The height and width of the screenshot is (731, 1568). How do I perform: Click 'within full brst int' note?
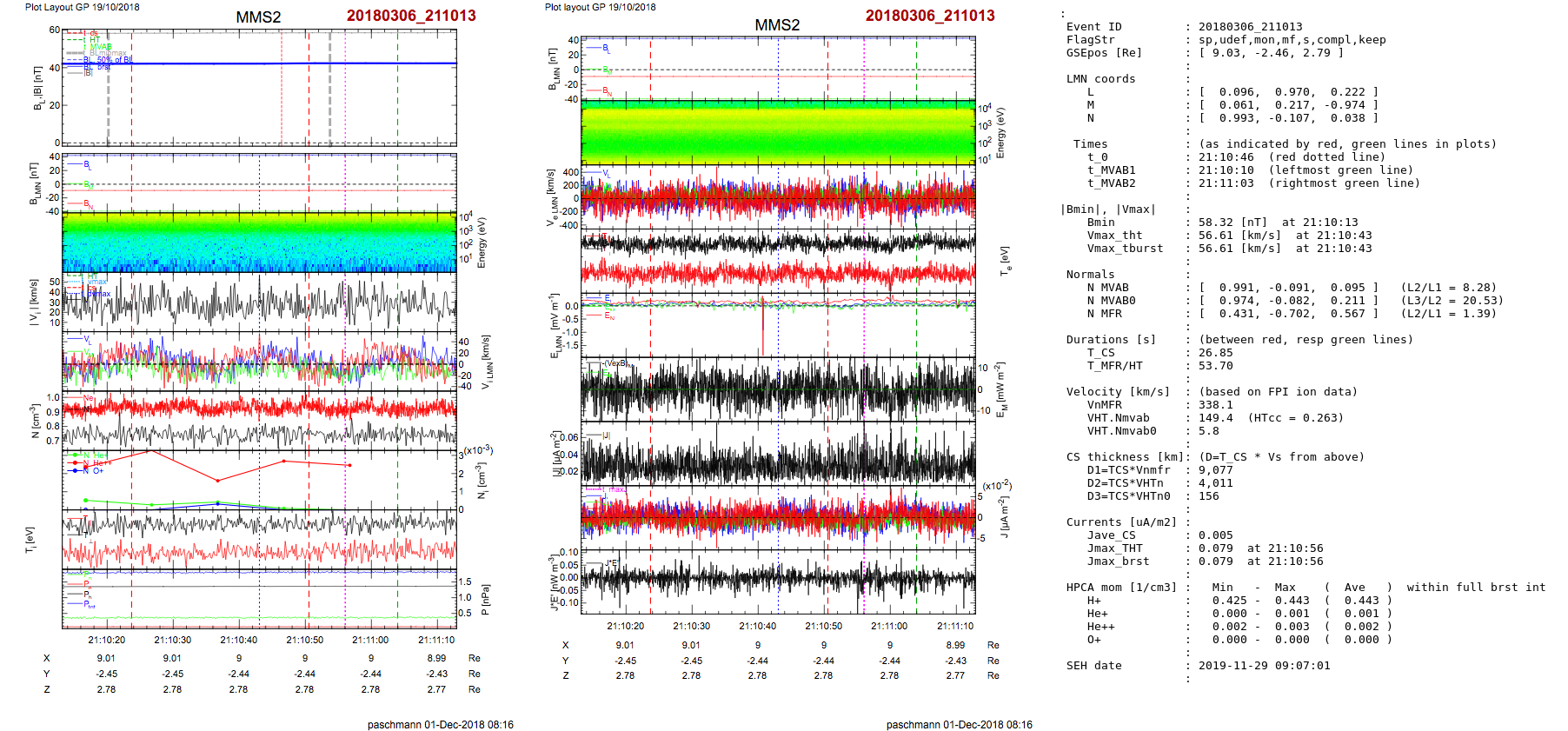1476,588
